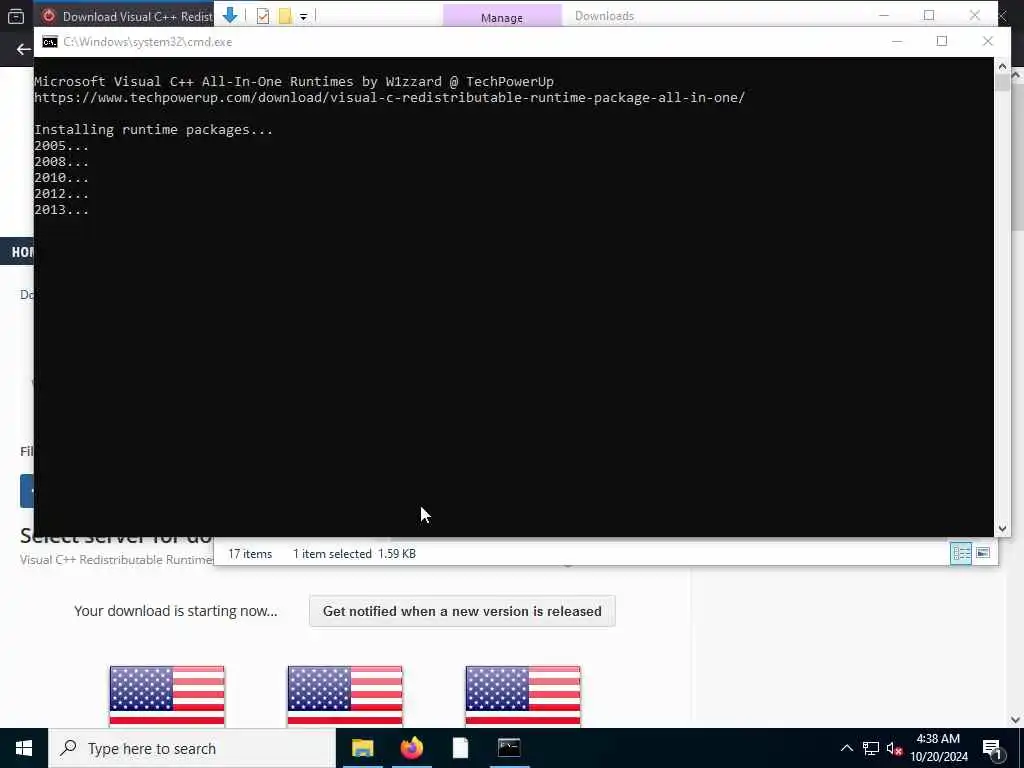Click the browser back arrow button
Screen dimensions: 1024x768
(24, 49)
